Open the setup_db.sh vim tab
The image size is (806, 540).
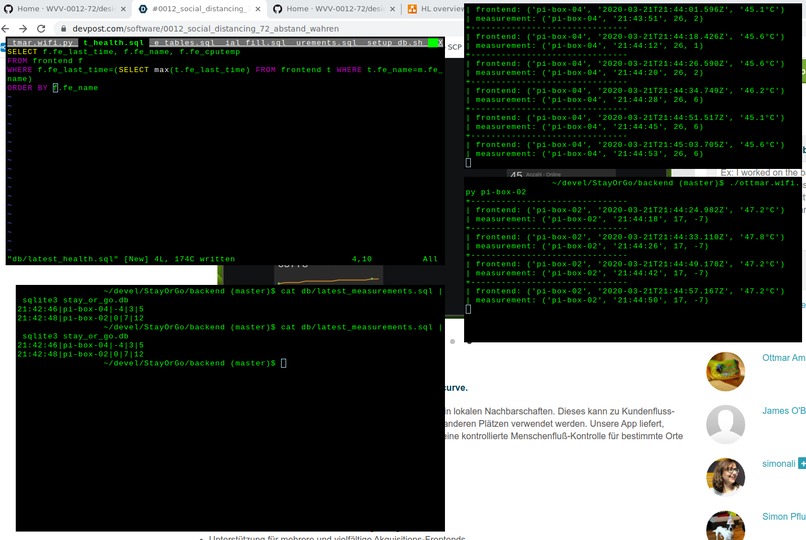(395, 43)
